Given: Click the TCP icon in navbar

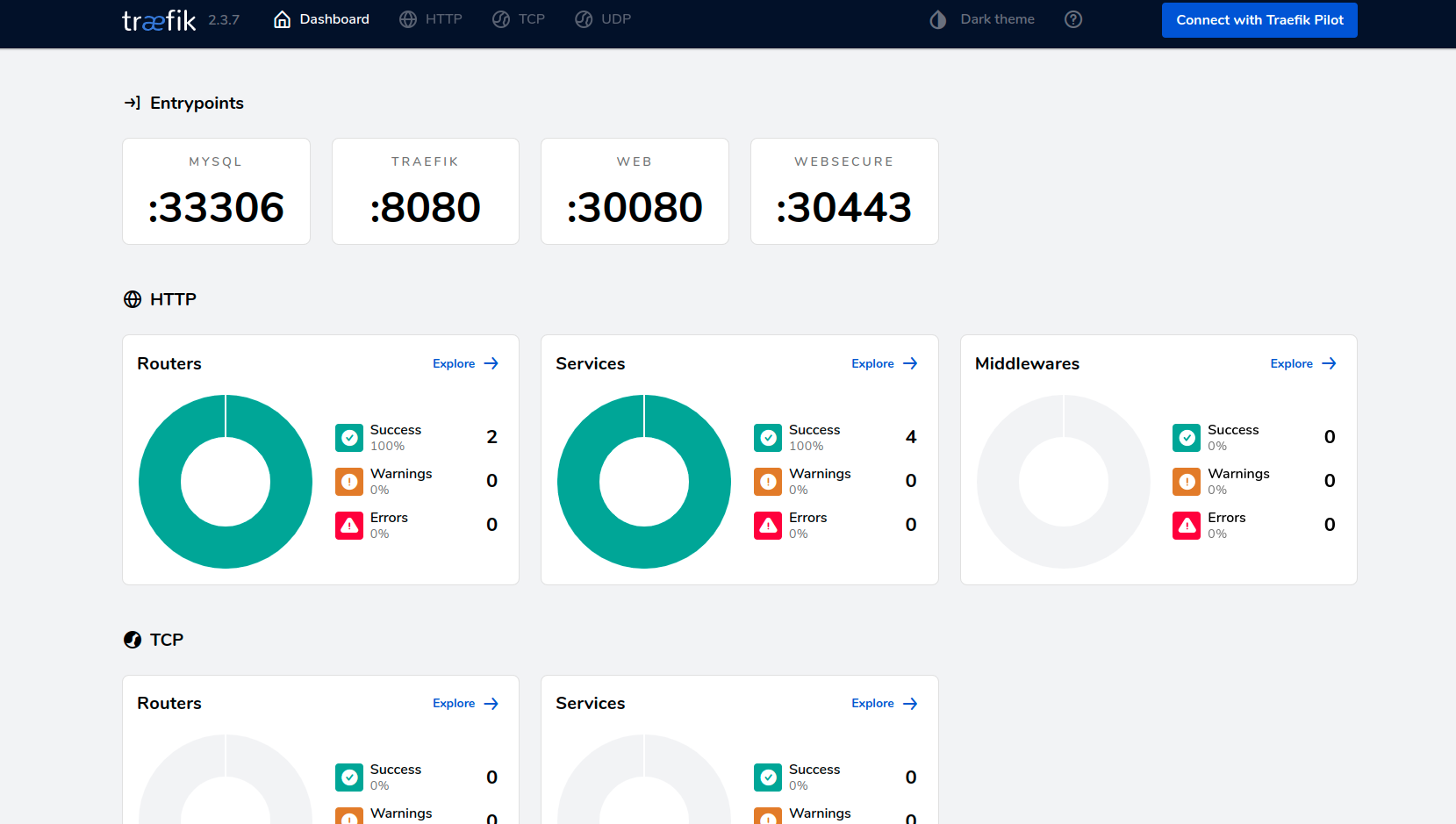Looking at the screenshot, I should (x=501, y=19).
